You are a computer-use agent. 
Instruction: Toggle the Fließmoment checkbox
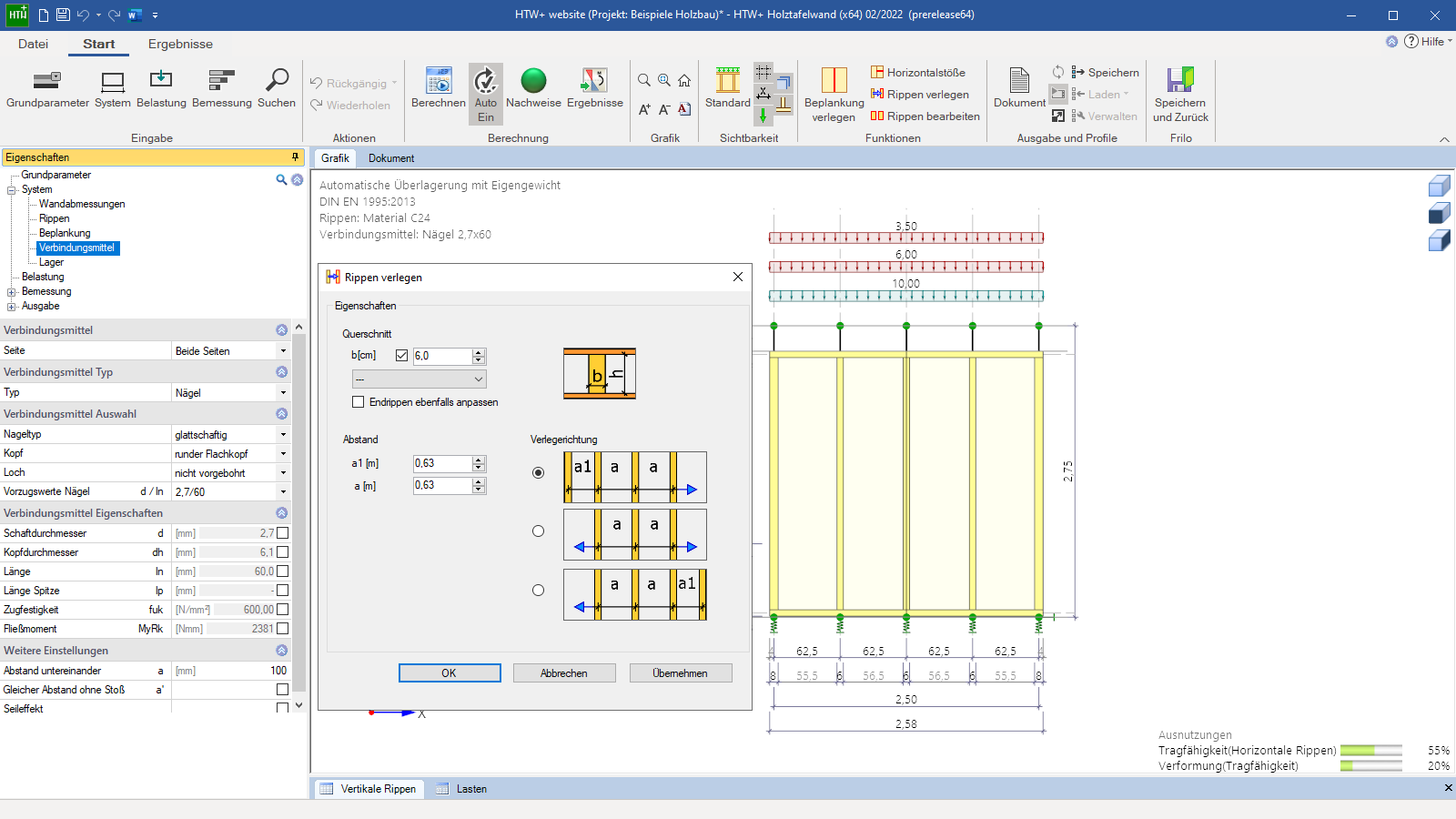(x=282, y=629)
